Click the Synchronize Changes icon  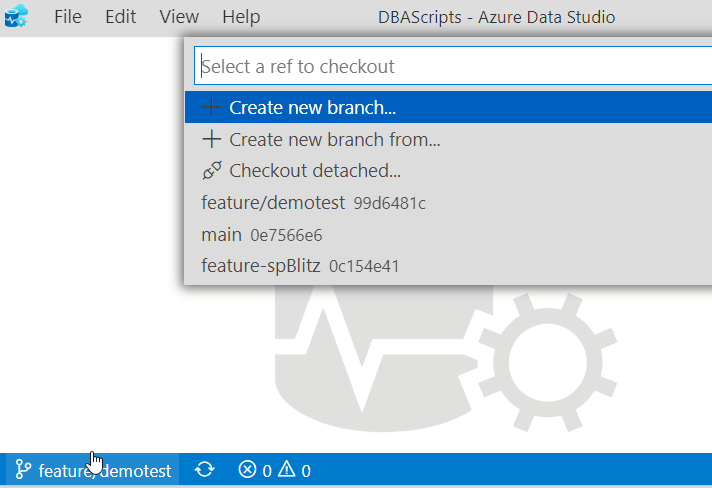[x=205, y=470]
